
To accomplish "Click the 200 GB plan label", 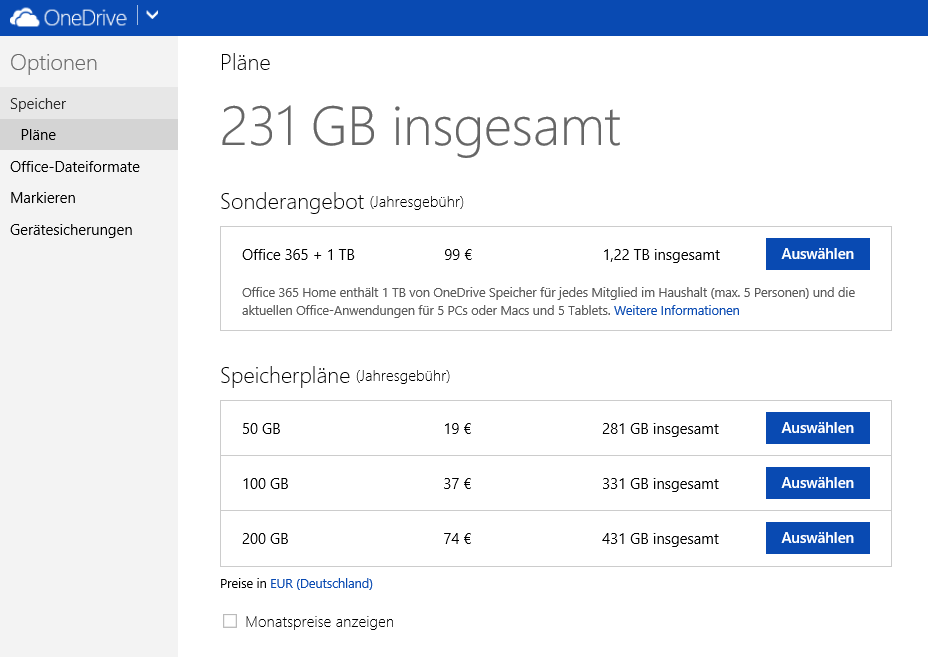I will coord(265,539).
